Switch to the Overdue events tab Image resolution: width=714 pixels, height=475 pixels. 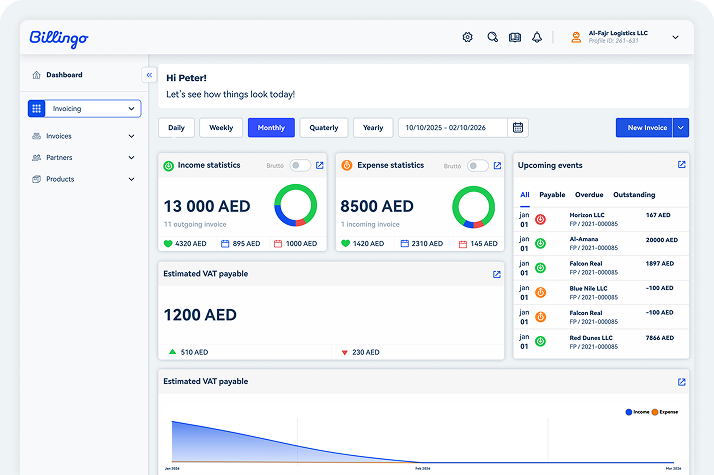tap(589, 195)
